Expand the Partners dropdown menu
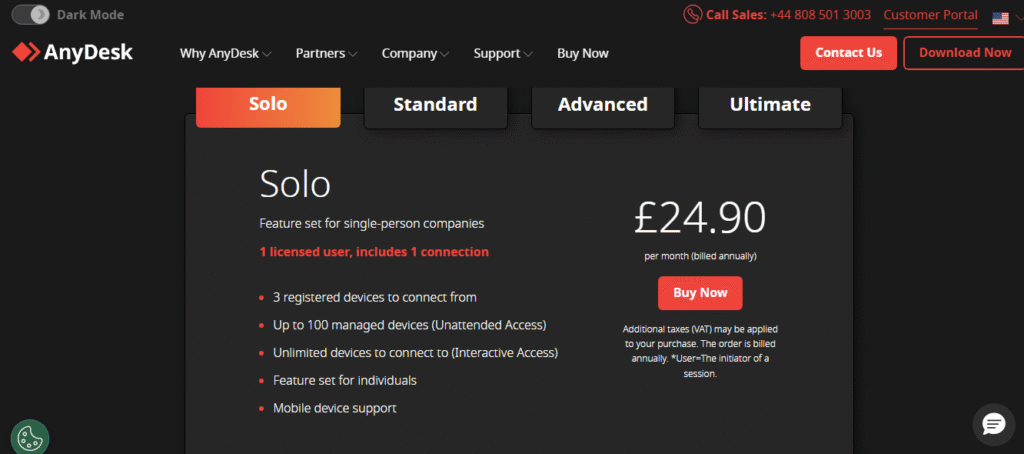Screen dimensions: 1024x454 (x=327, y=54)
